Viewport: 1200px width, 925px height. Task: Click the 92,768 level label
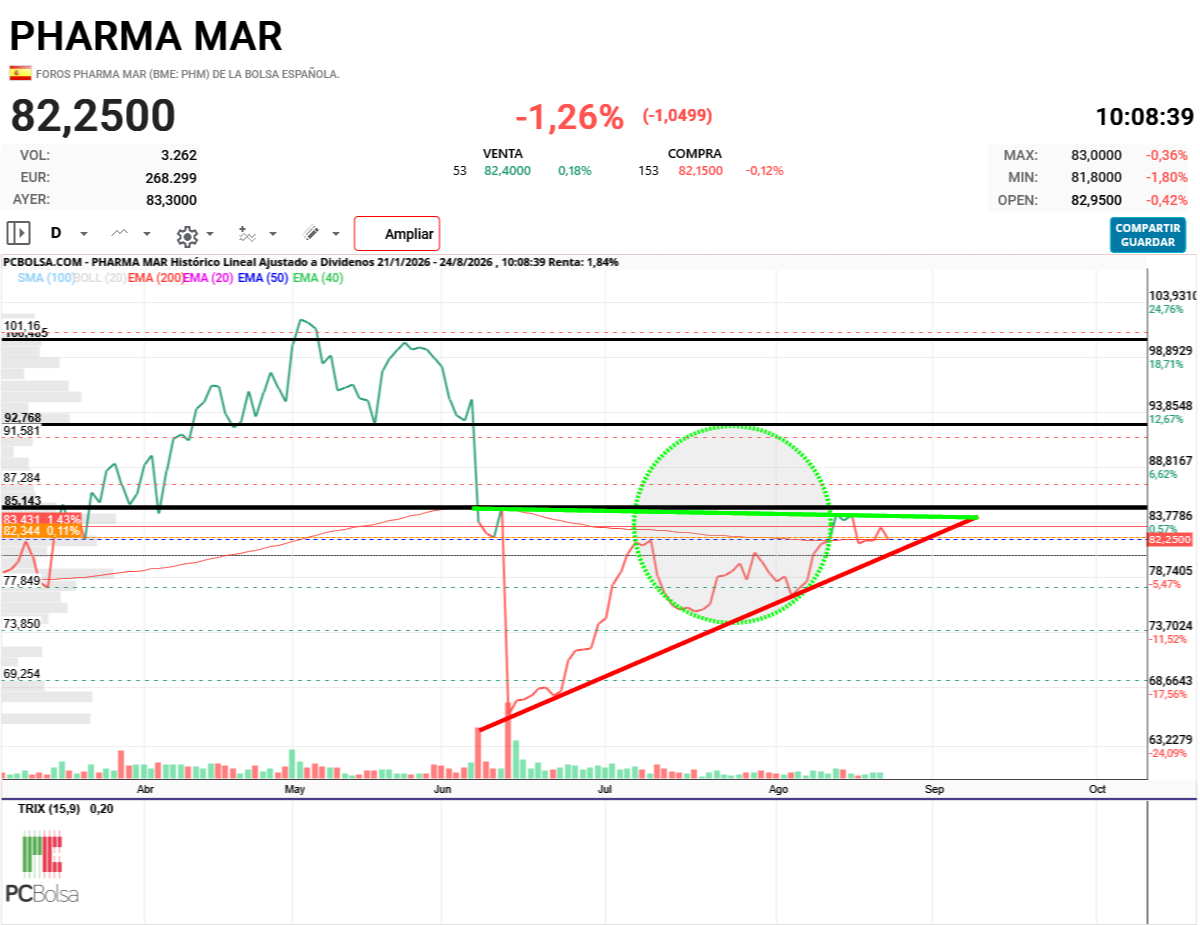point(23,417)
